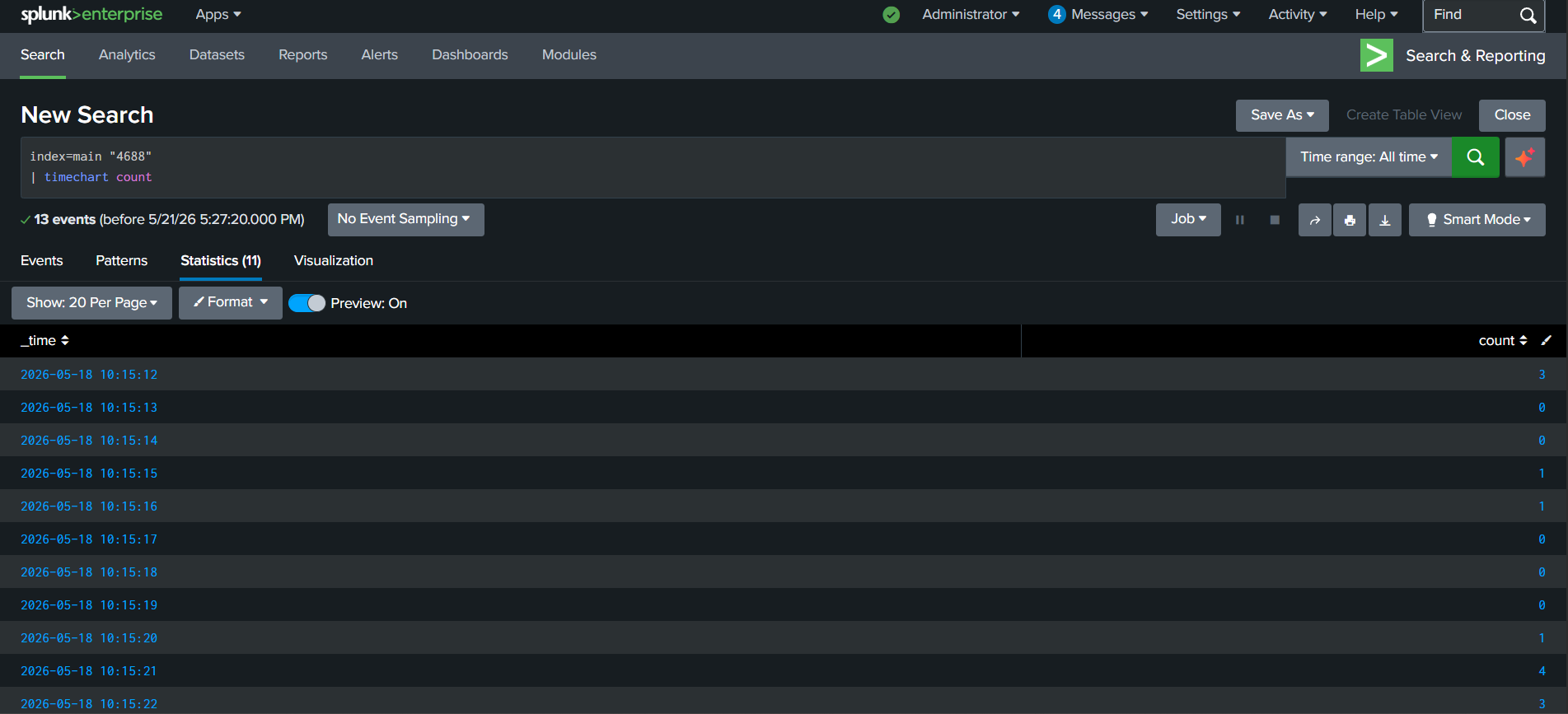Open the Job dropdown menu
This screenshot has width=1568, height=714.
click(x=1188, y=220)
